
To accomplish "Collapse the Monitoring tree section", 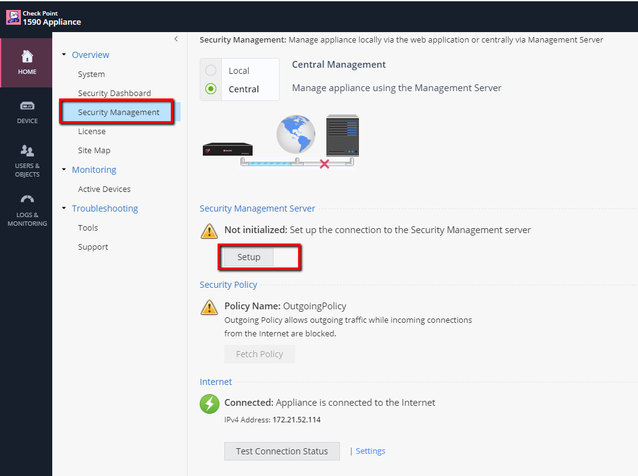I will tap(65, 170).
